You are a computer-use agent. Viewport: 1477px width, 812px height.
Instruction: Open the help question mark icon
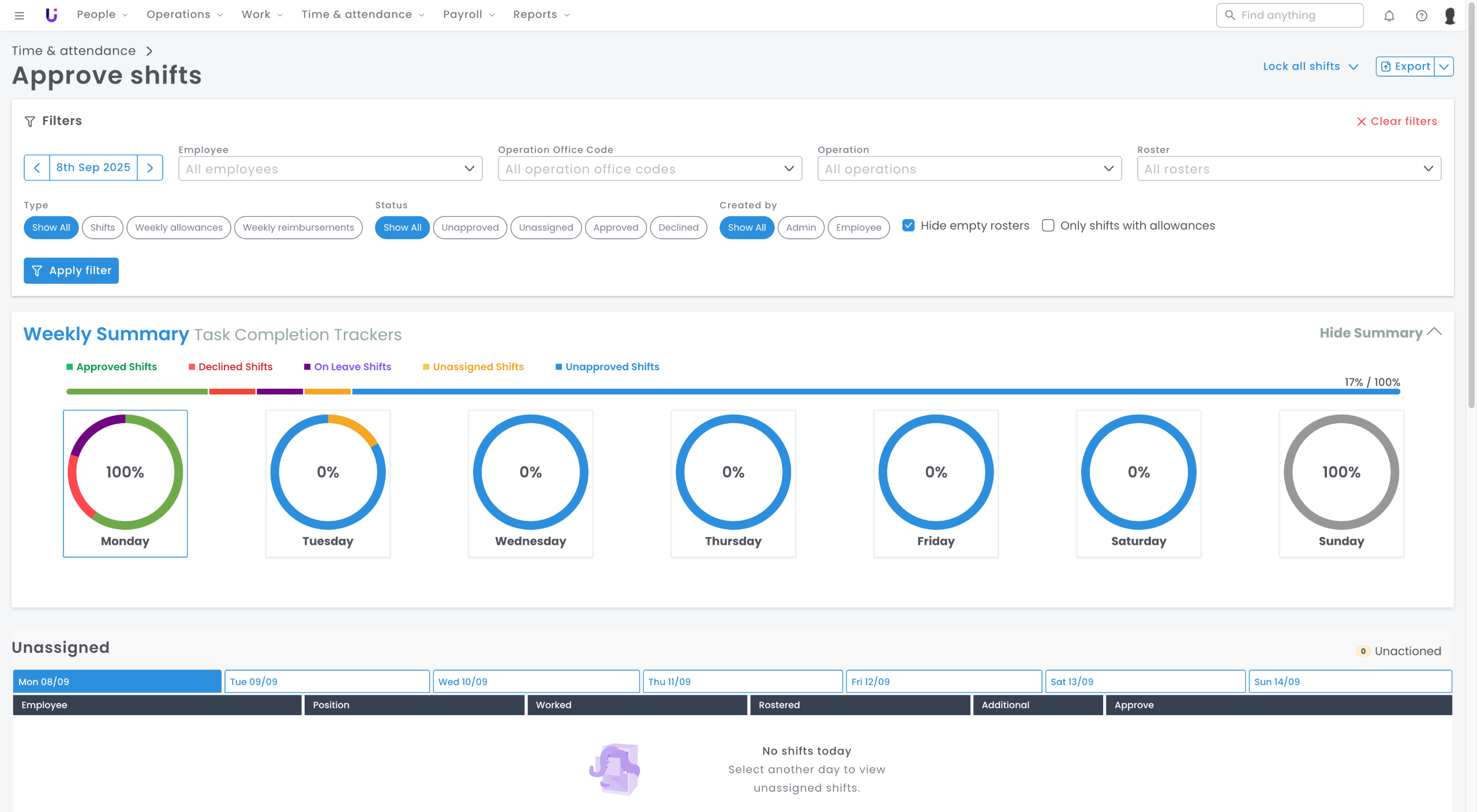pyautogui.click(x=1421, y=16)
